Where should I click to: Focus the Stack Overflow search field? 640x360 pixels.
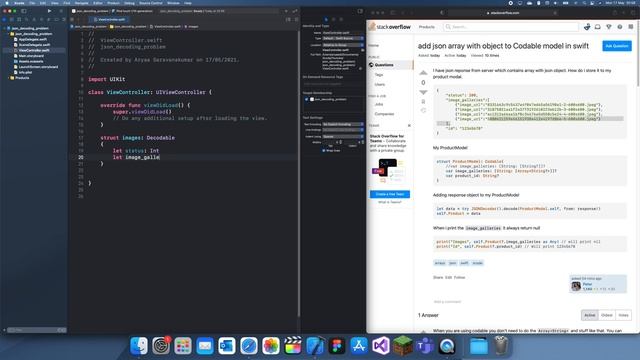(x=511, y=27)
